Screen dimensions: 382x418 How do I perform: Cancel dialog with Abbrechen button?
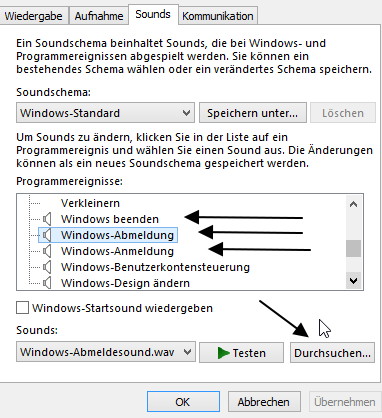pyautogui.click(x=264, y=402)
